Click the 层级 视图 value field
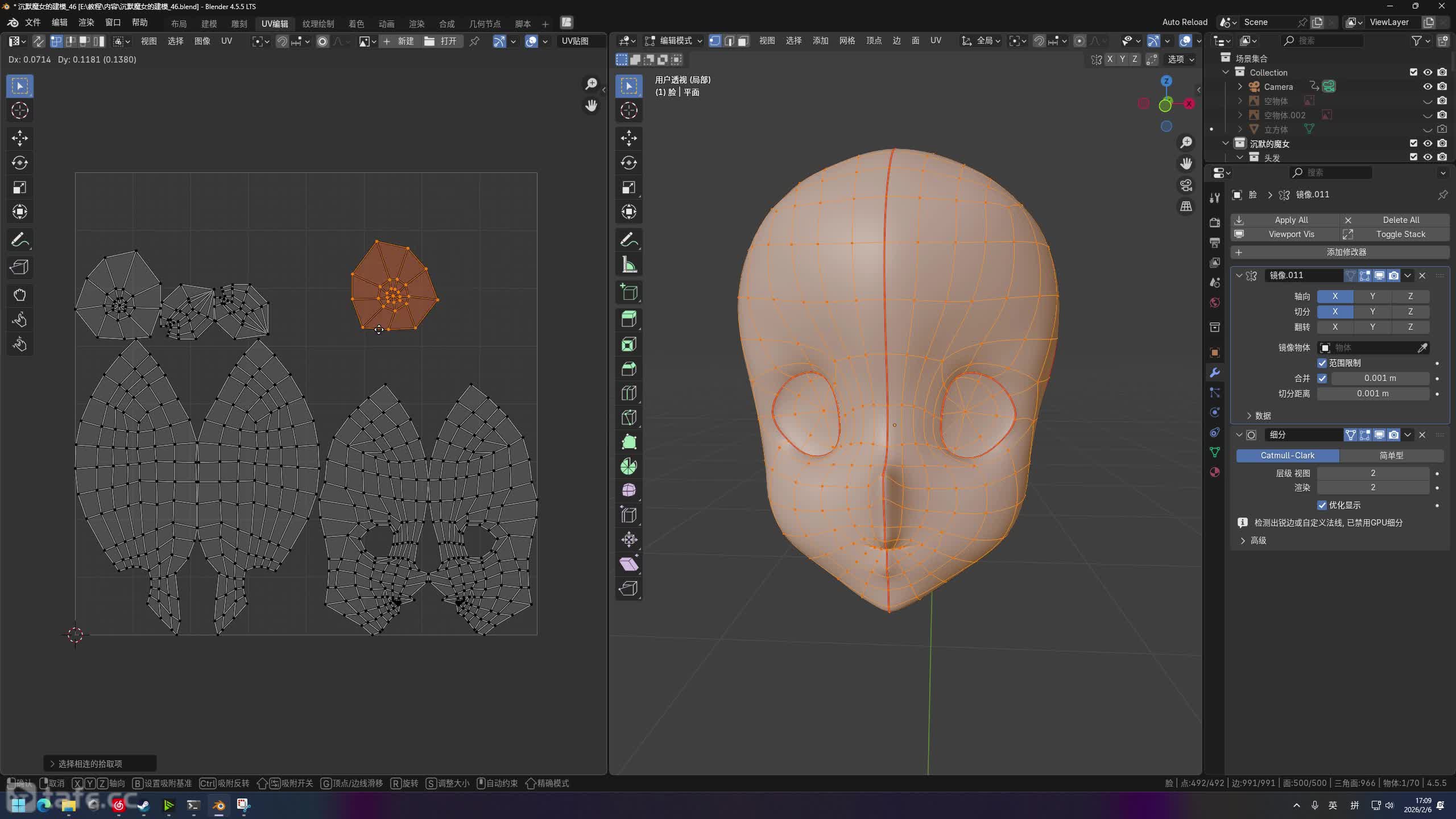The width and height of the screenshot is (1456, 819). 1372,473
